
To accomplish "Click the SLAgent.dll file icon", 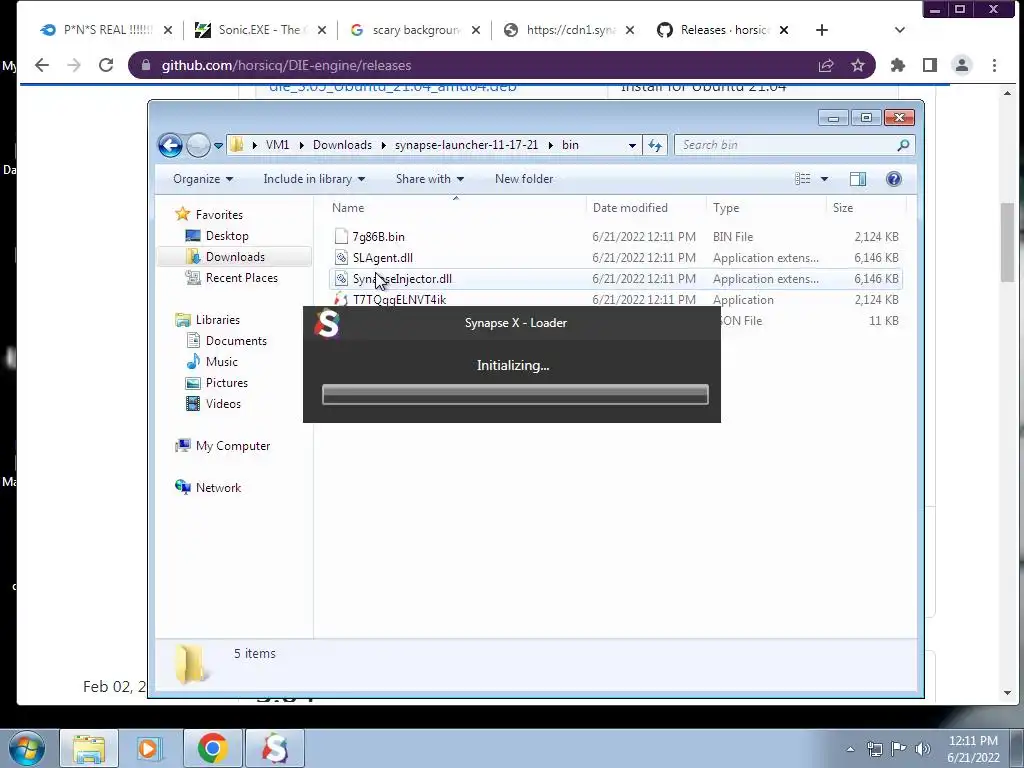I will [341, 257].
